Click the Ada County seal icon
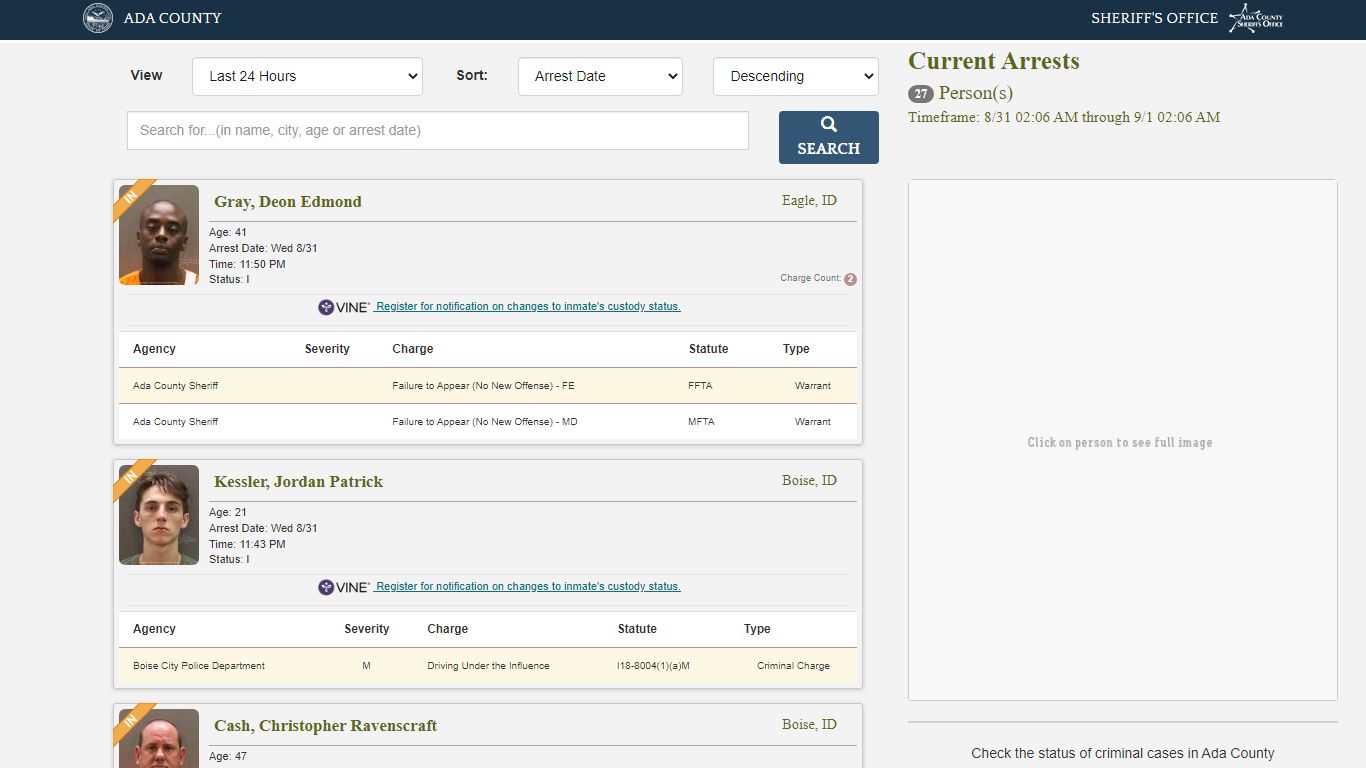The width and height of the screenshot is (1366, 768). [98, 18]
